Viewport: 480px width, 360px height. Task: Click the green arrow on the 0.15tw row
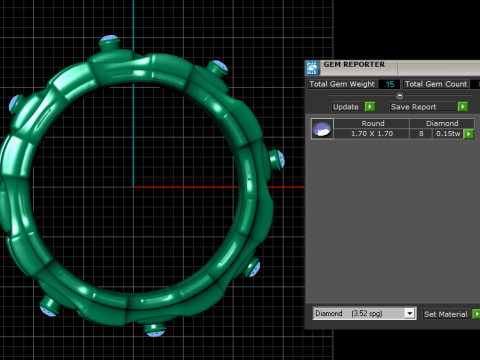[x=469, y=134]
